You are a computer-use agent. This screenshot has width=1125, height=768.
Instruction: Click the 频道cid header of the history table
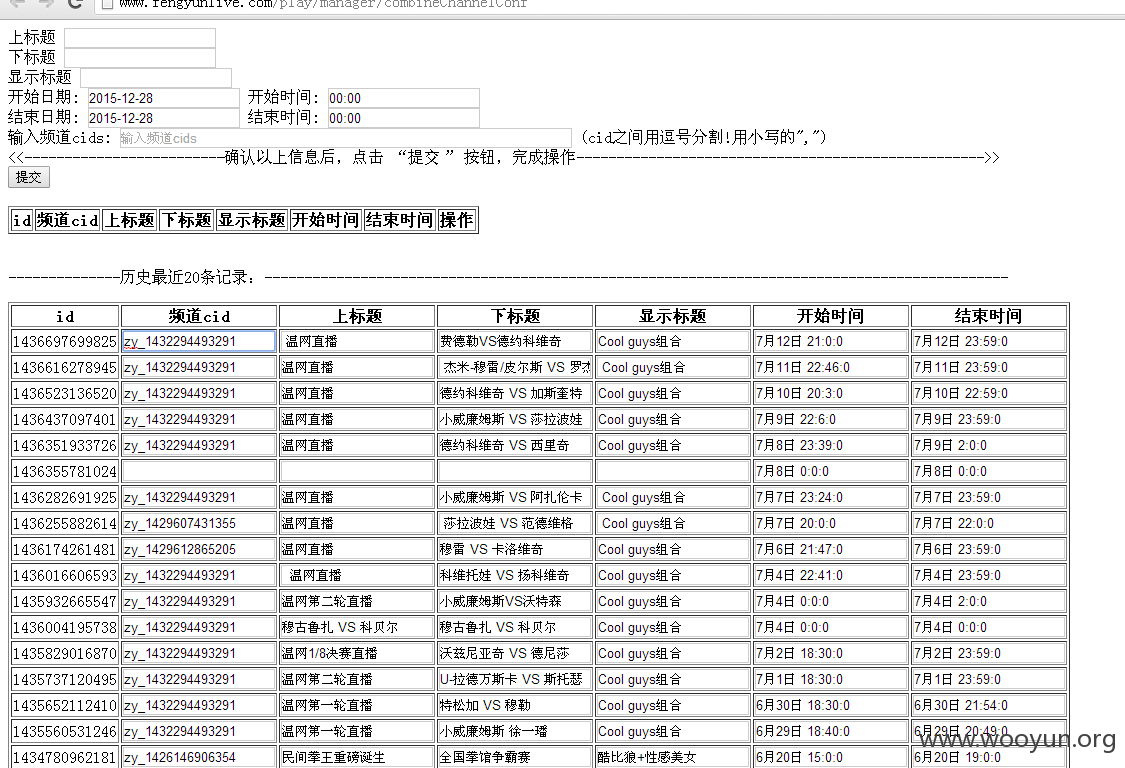[x=199, y=317]
